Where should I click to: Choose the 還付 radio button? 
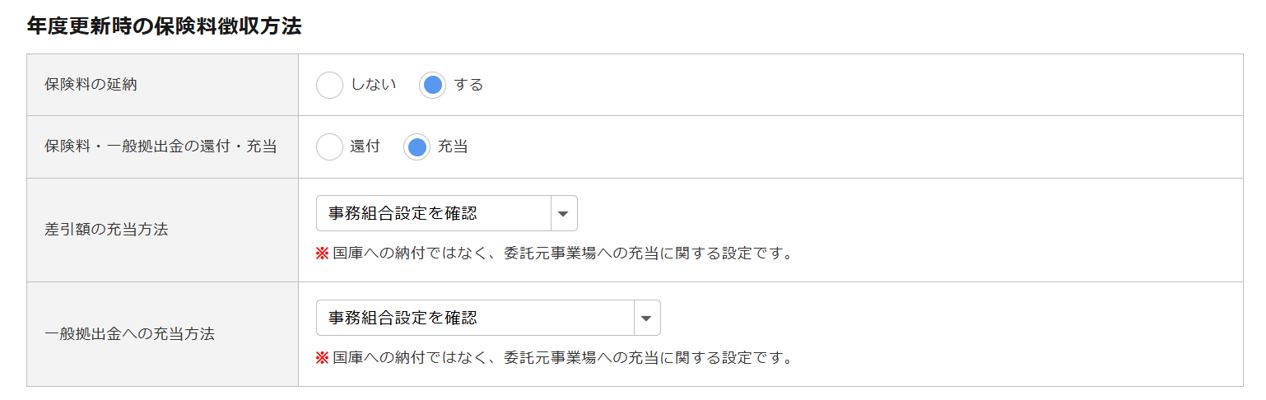[329, 147]
